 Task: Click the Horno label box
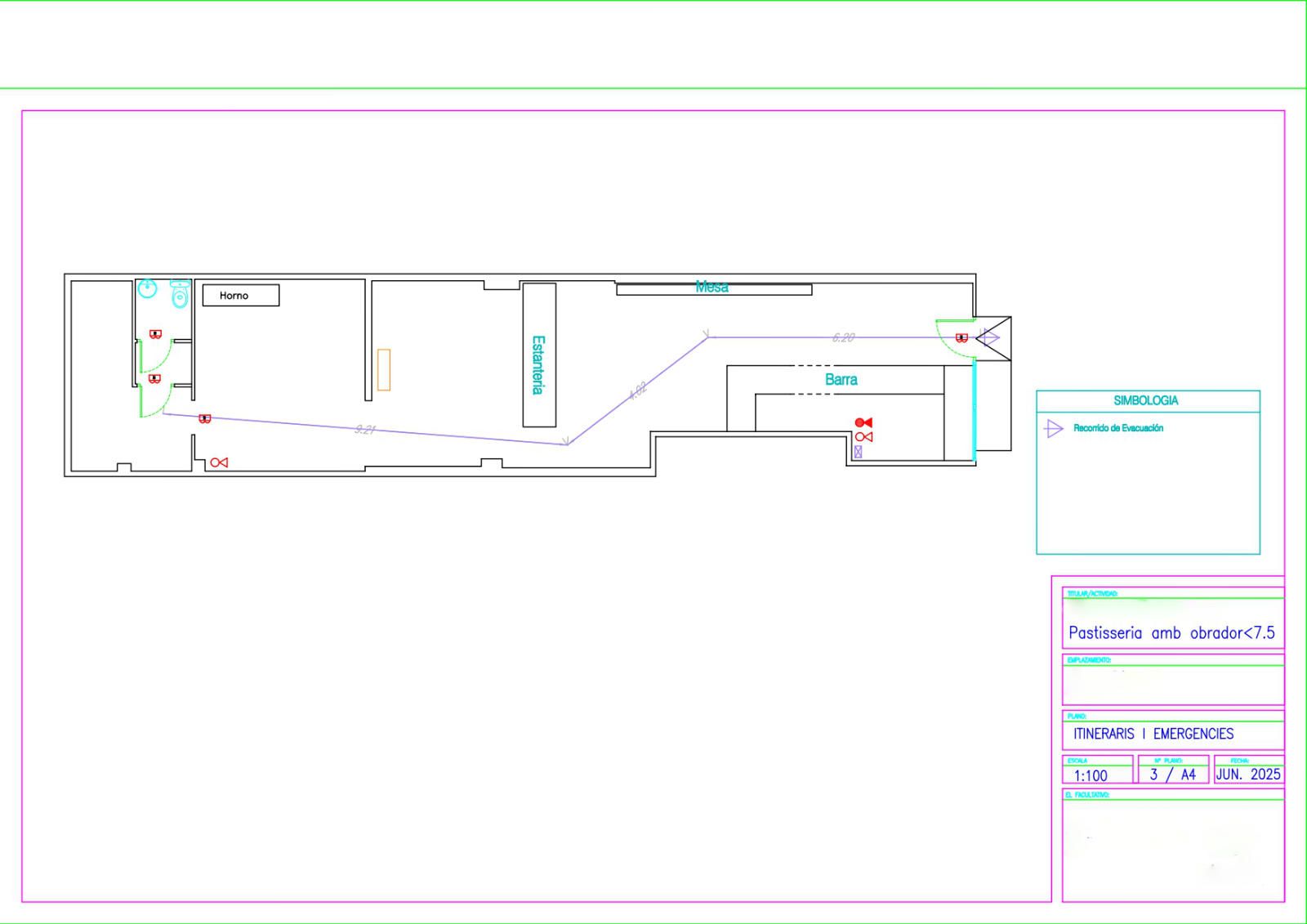click(241, 296)
